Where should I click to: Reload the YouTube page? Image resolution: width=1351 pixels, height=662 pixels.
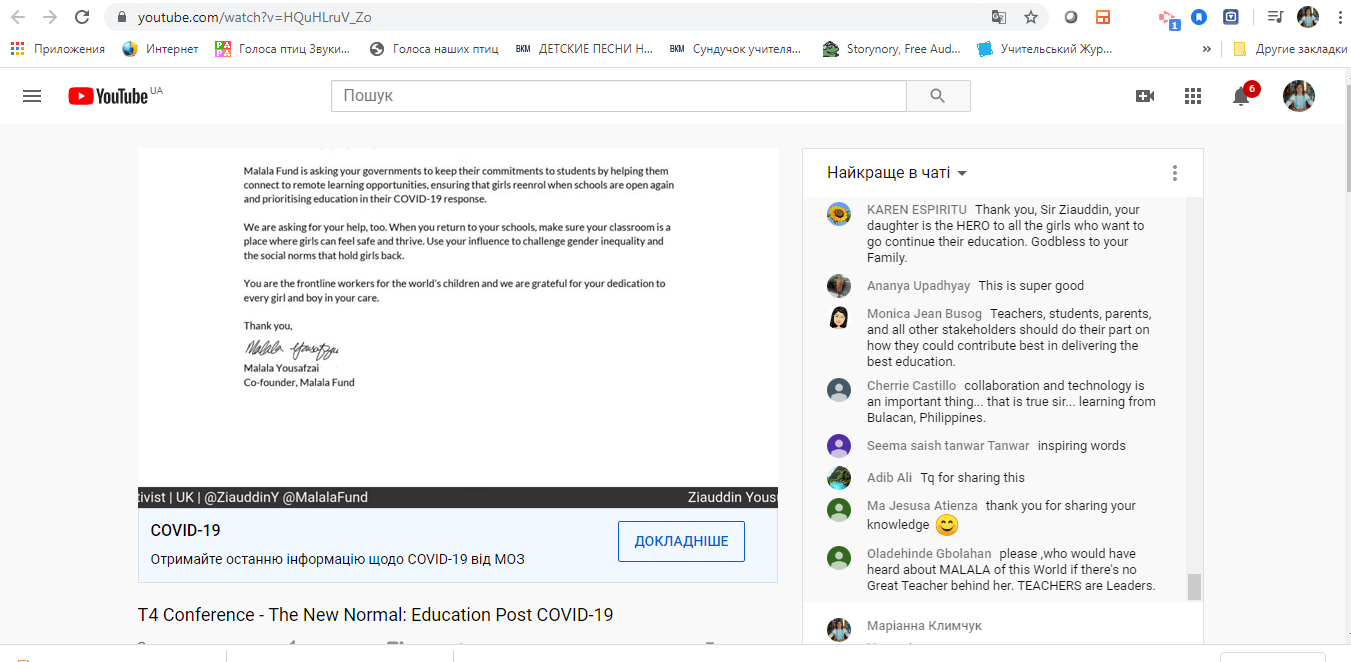pyautogui.click(x=83, y=17)
